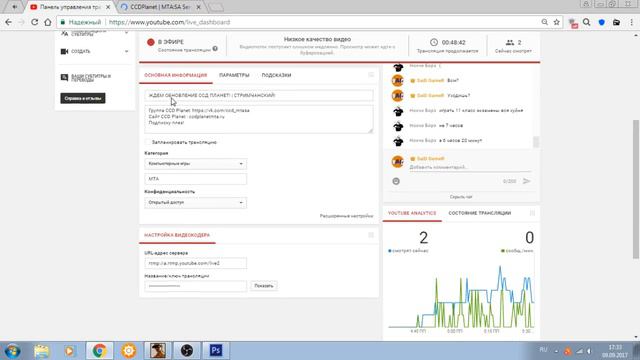The image size is (640, 360).
Task: Click the analytics viewers line chart
Action: tap(461, 296)
